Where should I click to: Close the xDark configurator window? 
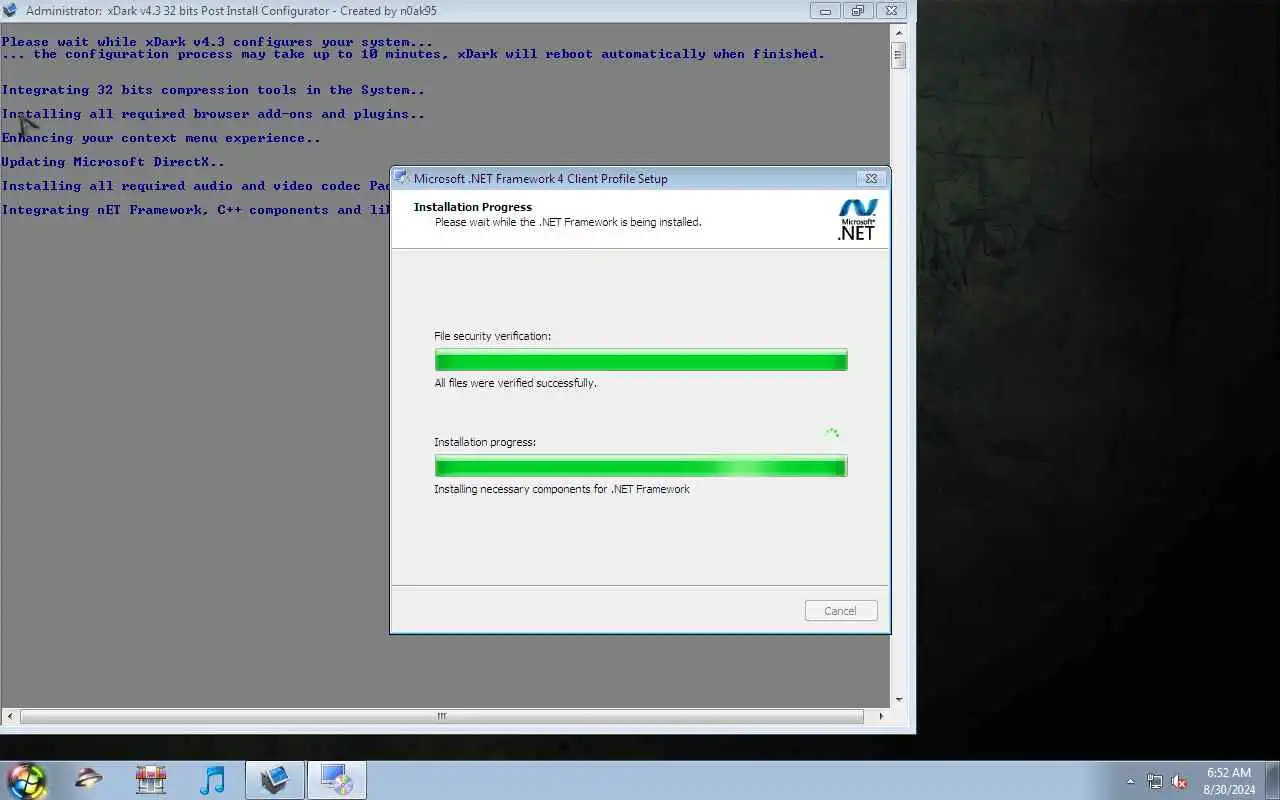(893, 11)
